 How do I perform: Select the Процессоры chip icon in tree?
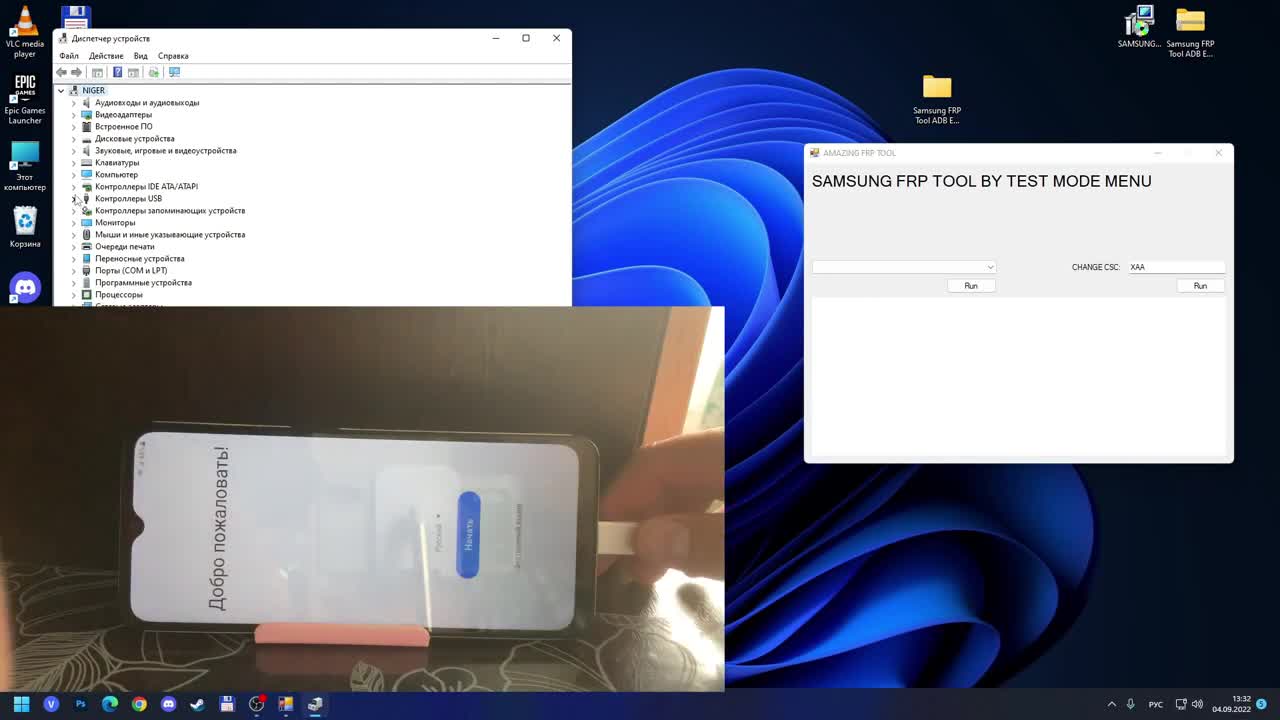pyautogui.click(x=87, y=295)
